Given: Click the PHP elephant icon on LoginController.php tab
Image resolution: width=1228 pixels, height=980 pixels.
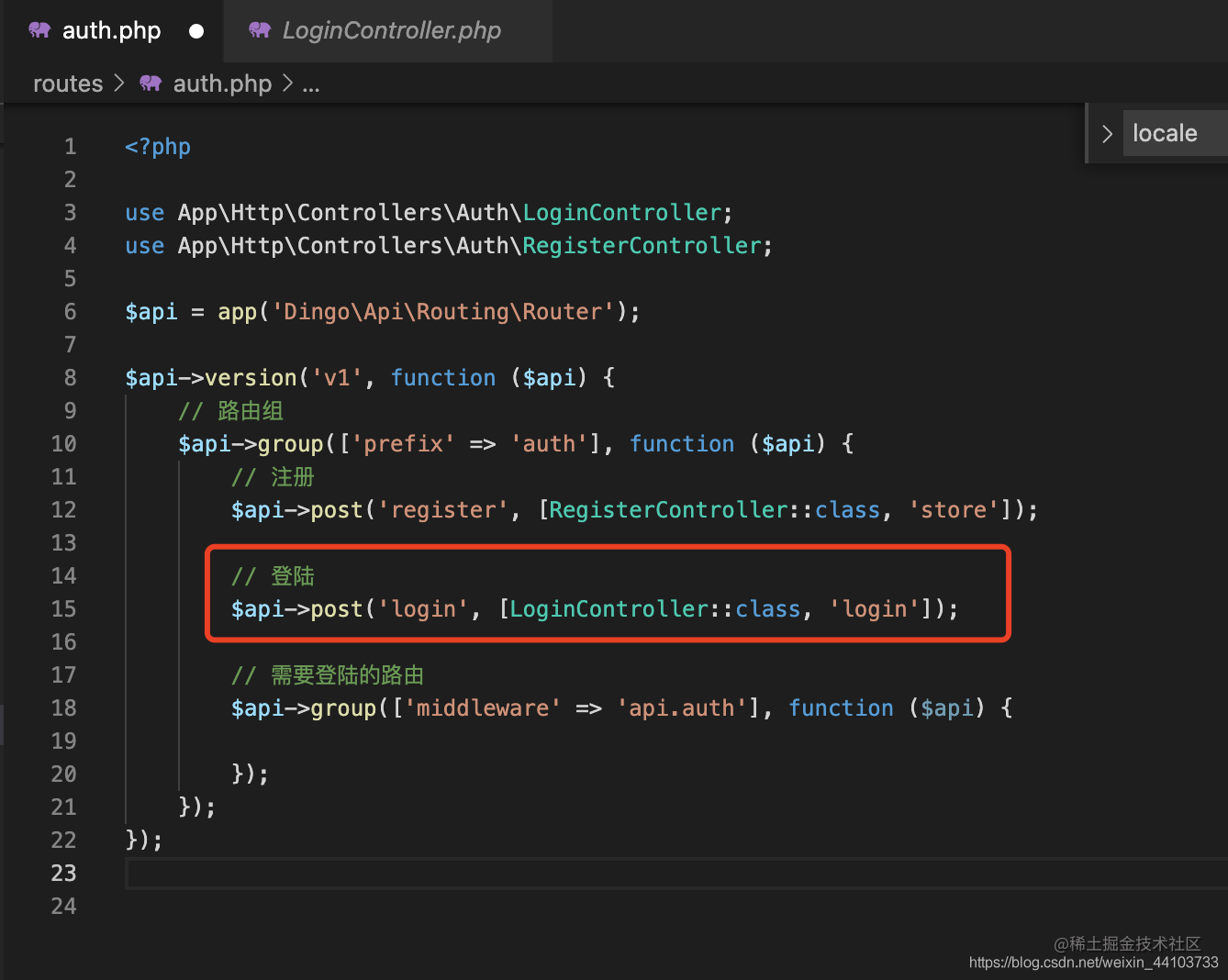Looking at the screenshot, I should pos(260,30).
